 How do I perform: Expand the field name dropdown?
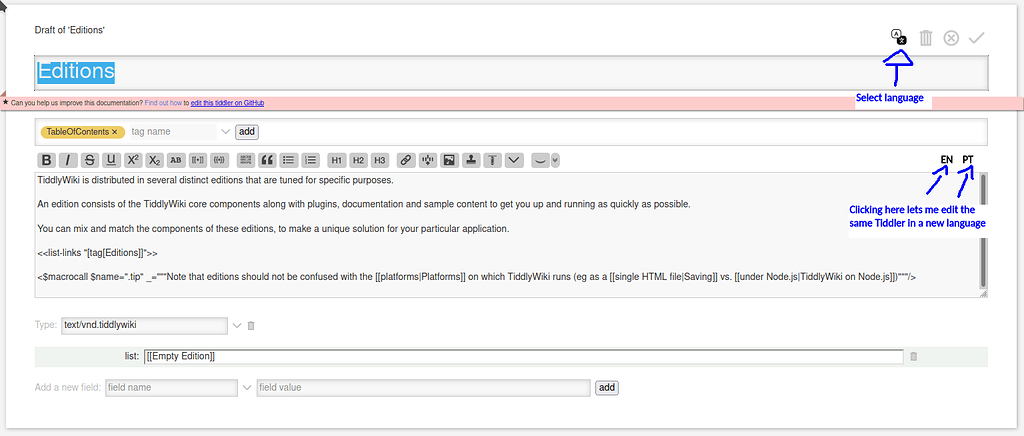247,387
